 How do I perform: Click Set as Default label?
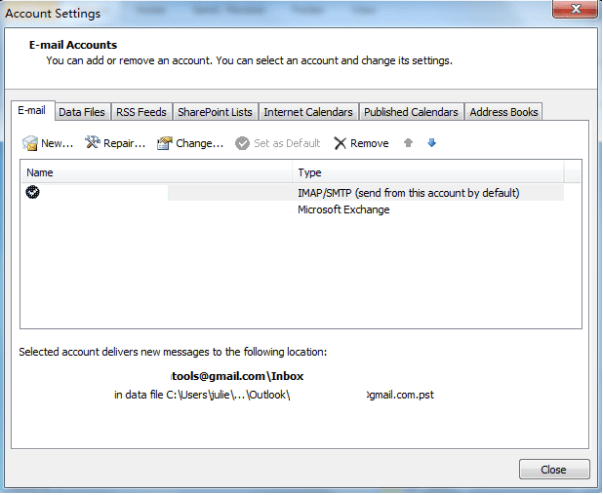pyautogui.click(x=287, y=143)
